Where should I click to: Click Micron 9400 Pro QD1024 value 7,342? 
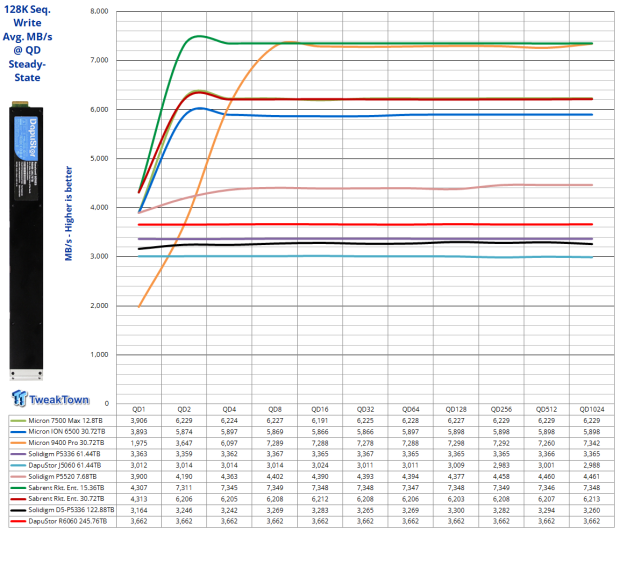click(x=592, y=443)
